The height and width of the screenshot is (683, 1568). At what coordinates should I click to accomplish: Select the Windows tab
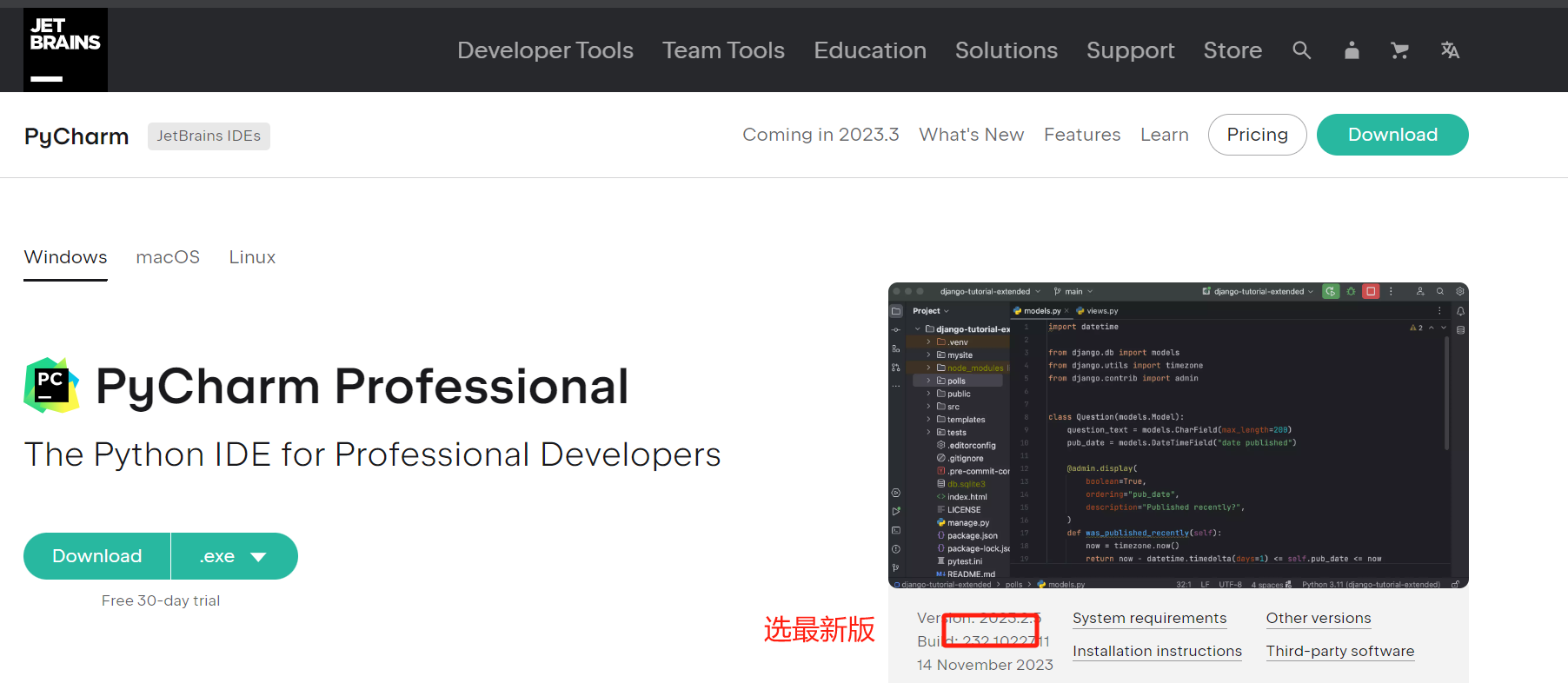65,258
